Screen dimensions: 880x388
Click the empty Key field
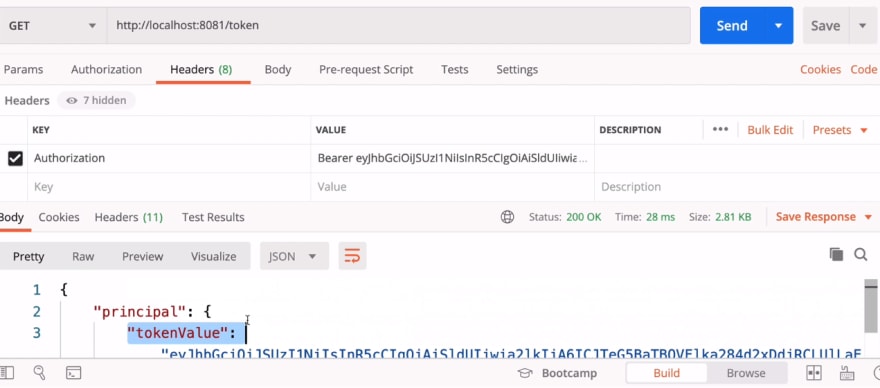(x=169, y=187)
